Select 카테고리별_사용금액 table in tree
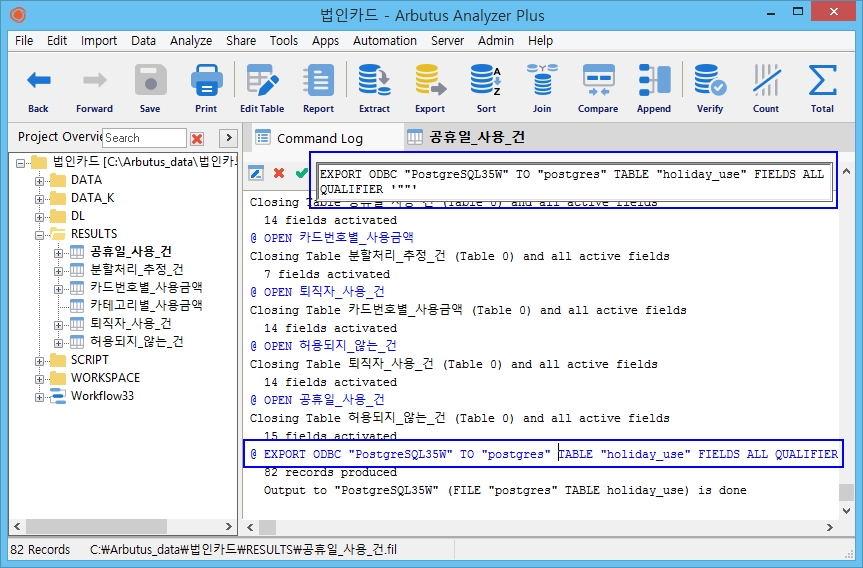Screen dimensions: 863x568 [146, 305]
